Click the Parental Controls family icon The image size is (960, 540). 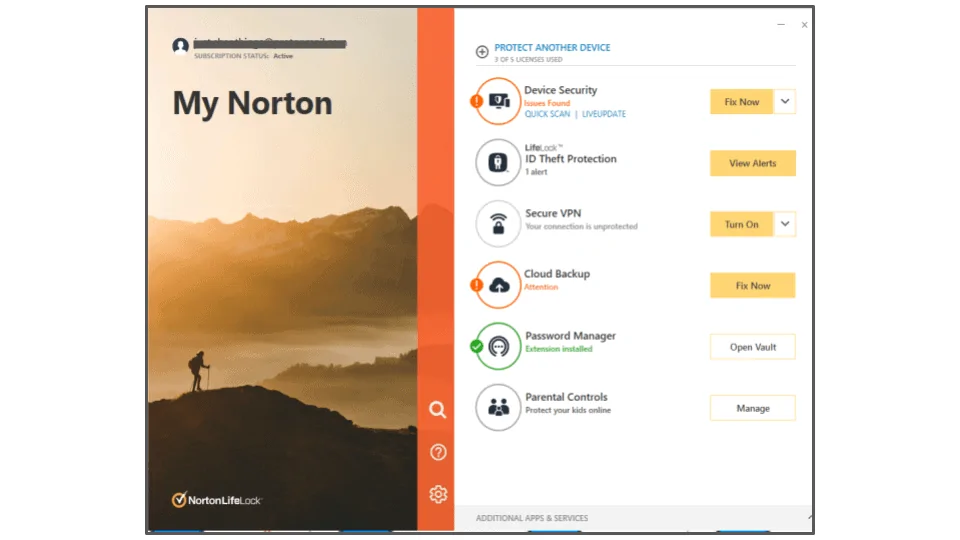coord(498,407)
